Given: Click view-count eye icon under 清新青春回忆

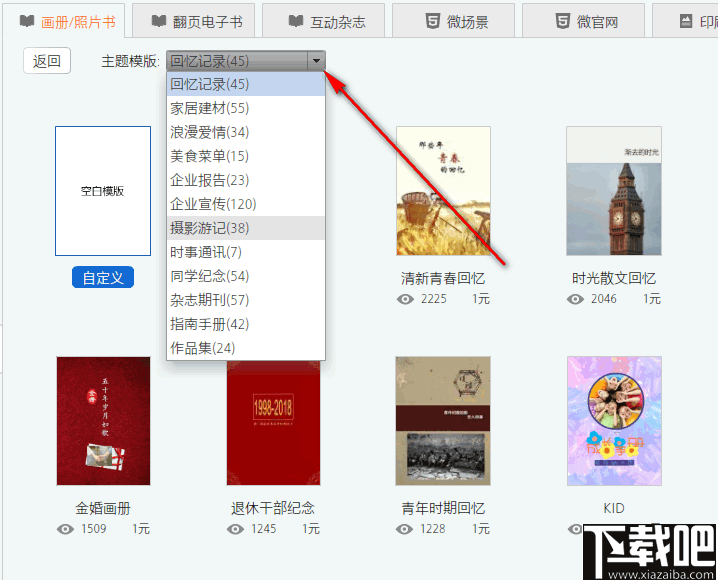Looking at the screenshot, I should point(405,299).
